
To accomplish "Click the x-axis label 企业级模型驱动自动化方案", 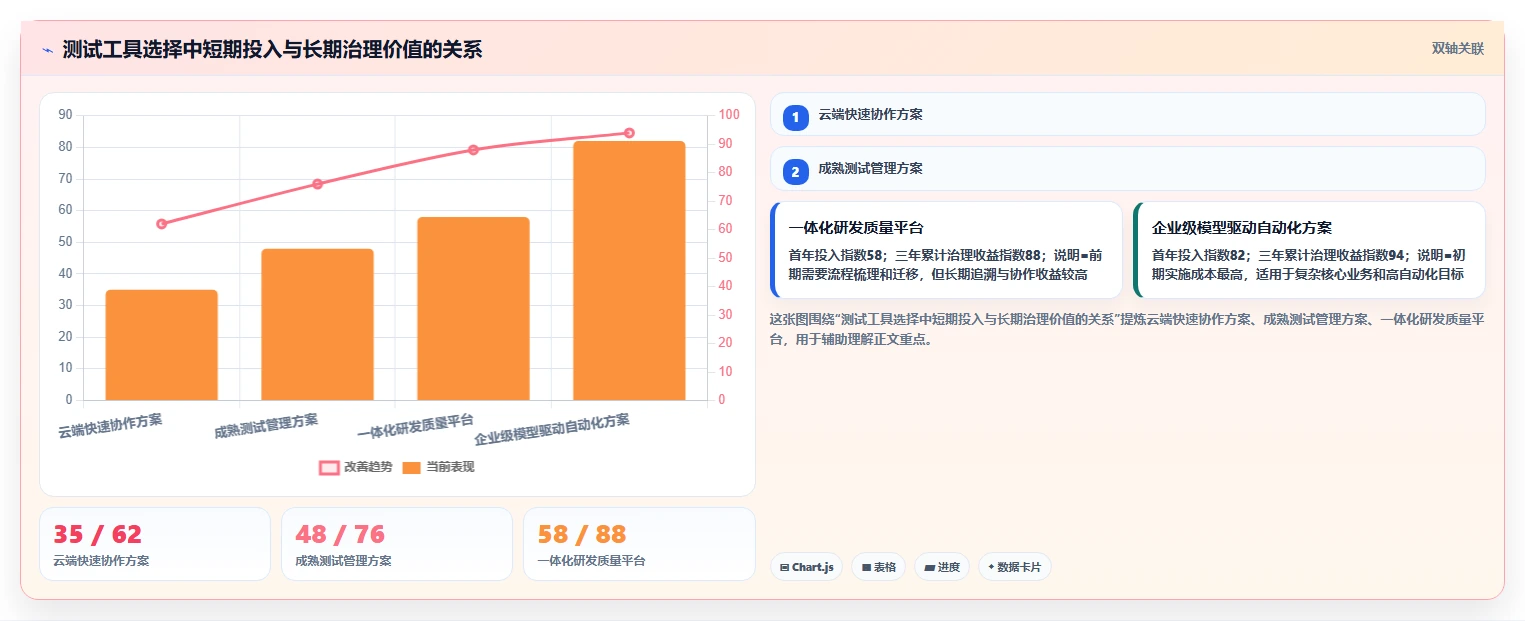I will click(x=552, y=429).
